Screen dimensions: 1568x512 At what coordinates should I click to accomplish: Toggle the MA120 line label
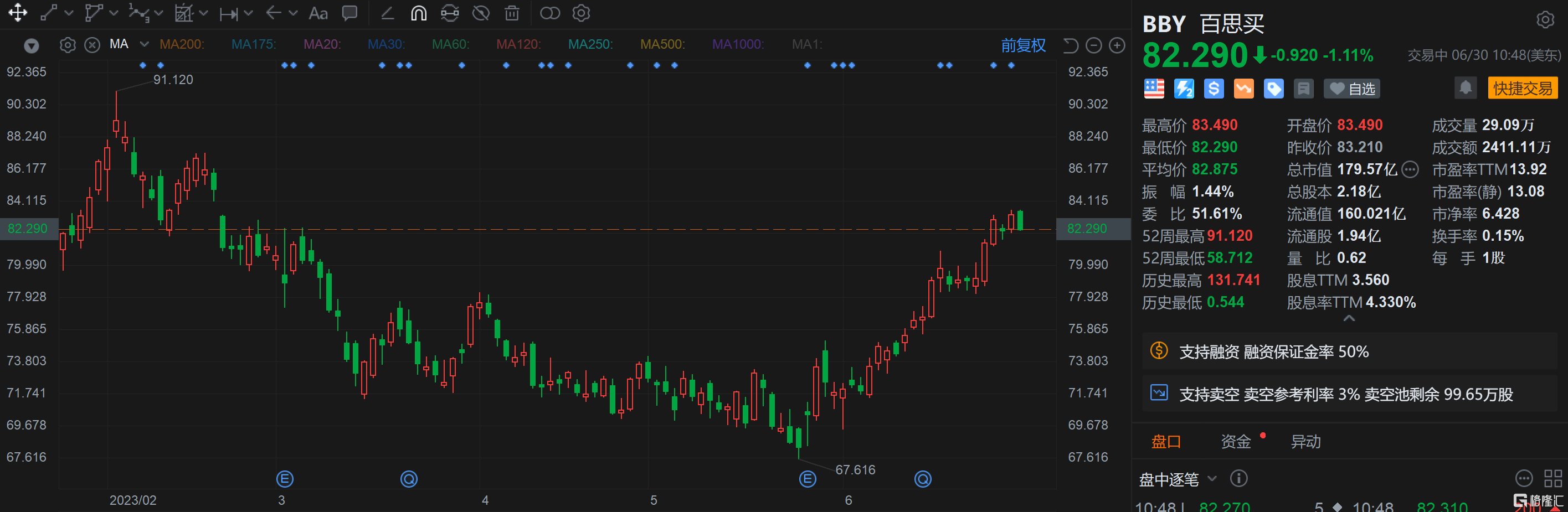518,44
